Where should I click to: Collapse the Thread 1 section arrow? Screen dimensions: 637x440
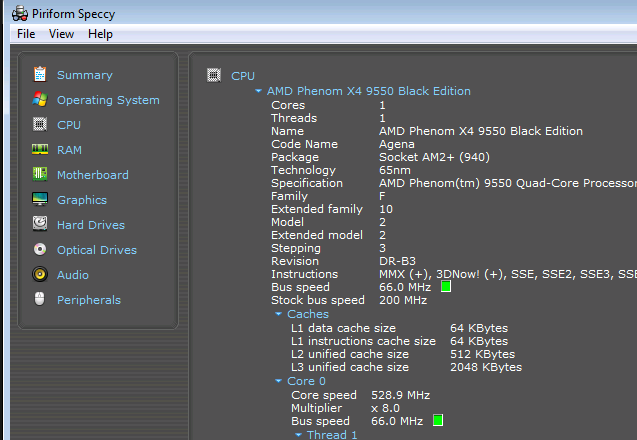point(298,435)
